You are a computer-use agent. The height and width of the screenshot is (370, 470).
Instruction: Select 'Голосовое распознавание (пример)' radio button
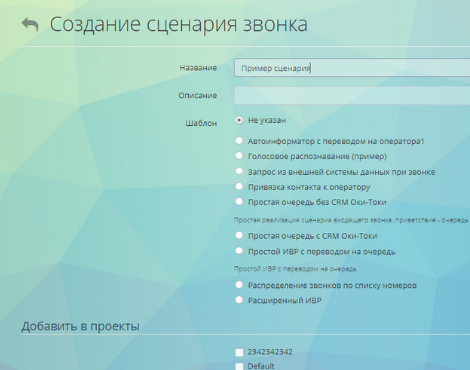click(239, 156)
